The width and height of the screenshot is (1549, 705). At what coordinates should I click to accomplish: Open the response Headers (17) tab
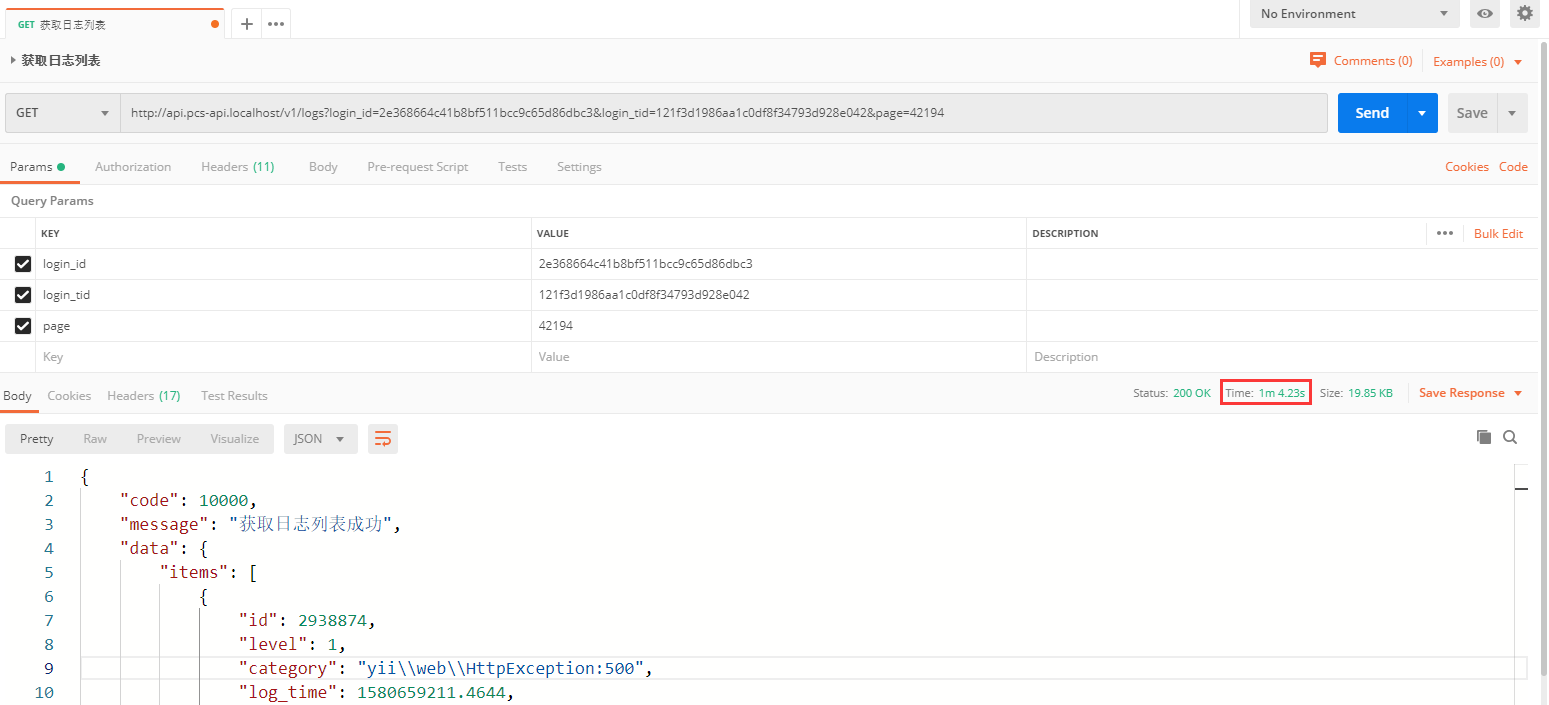point(143,396)
